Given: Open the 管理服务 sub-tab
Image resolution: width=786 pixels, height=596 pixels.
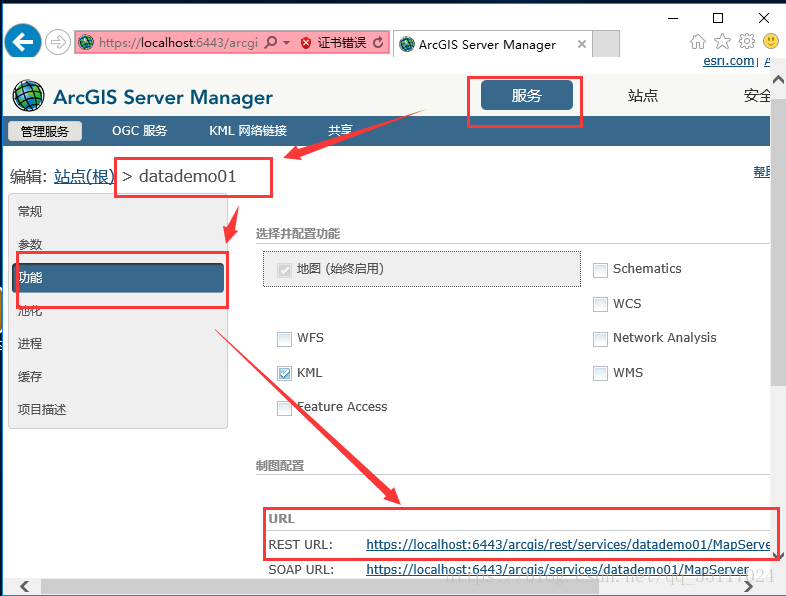Looking at the screenshot, I should click(45, 131).
